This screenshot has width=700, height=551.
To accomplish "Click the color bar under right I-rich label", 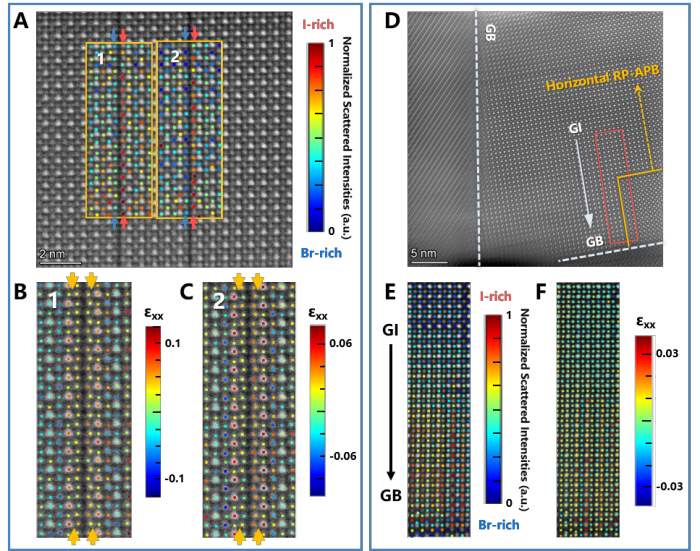I will tap(493, 408).
